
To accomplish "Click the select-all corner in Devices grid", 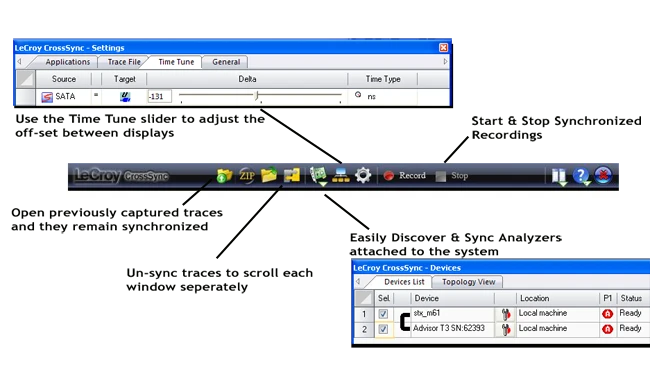I will 364,298.
